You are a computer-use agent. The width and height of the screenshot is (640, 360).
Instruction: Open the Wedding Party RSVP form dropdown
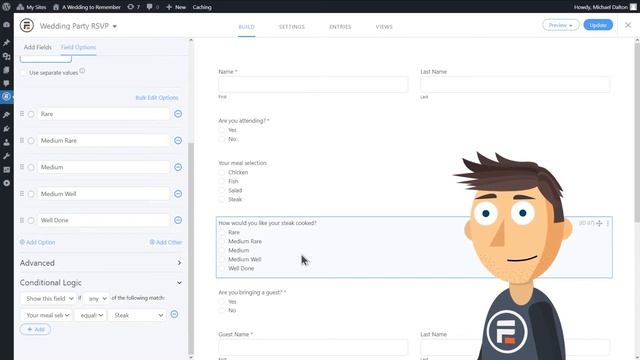tap(78, 26)
